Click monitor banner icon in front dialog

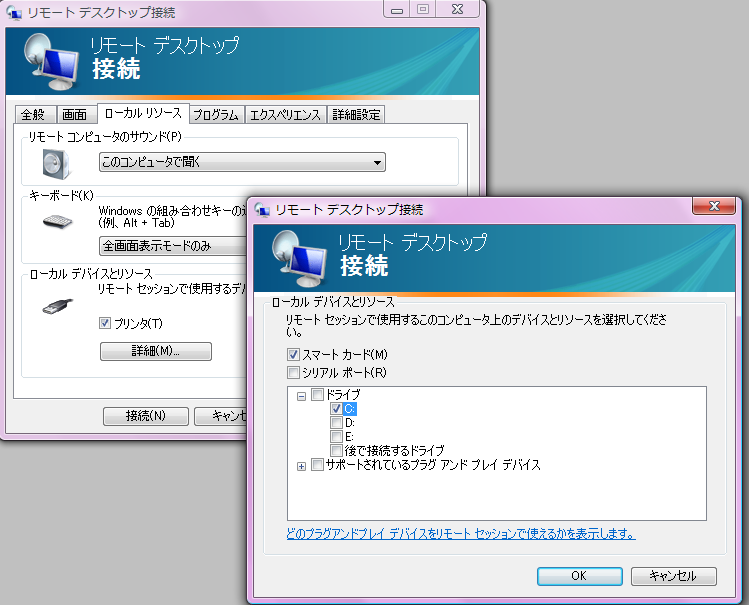pos(300,259)
